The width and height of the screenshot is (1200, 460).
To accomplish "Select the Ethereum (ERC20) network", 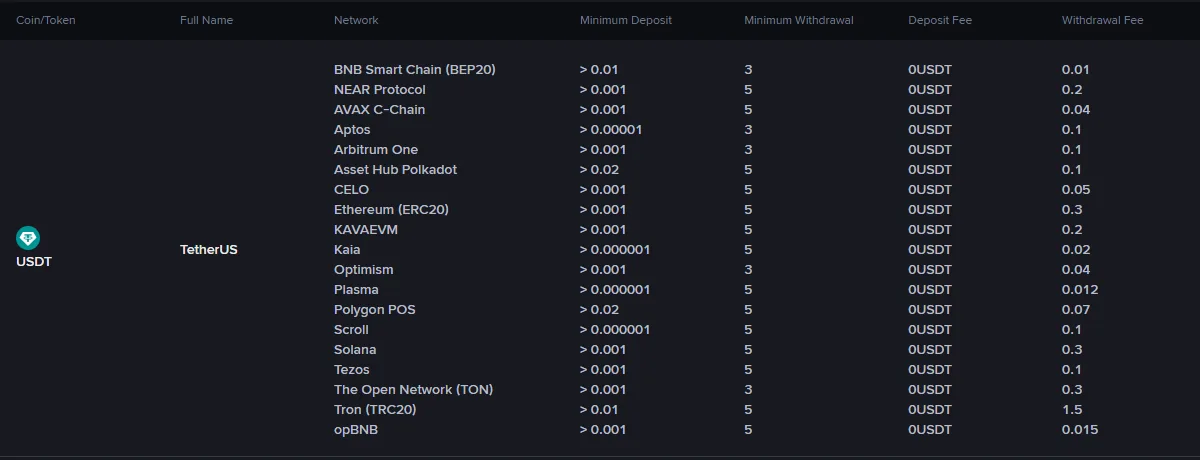I will (391, 210).
